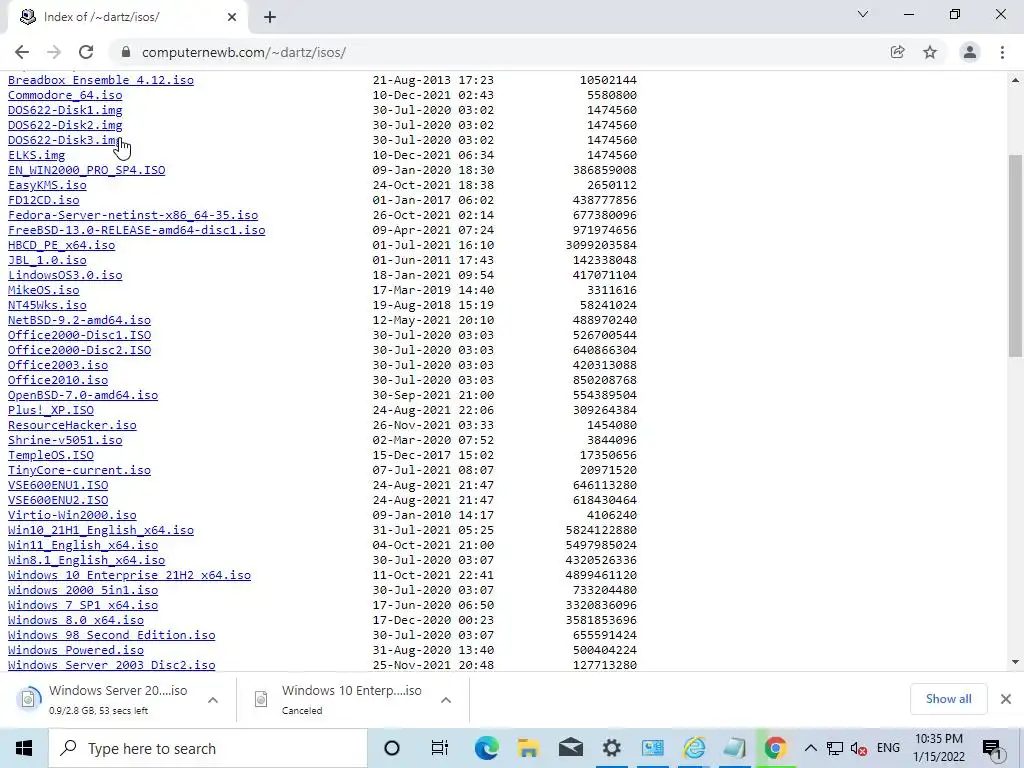The height and width of the screenshot is (768, 1024).
Task: Open File Explorer from taskbar
Action: coord(528,748)
